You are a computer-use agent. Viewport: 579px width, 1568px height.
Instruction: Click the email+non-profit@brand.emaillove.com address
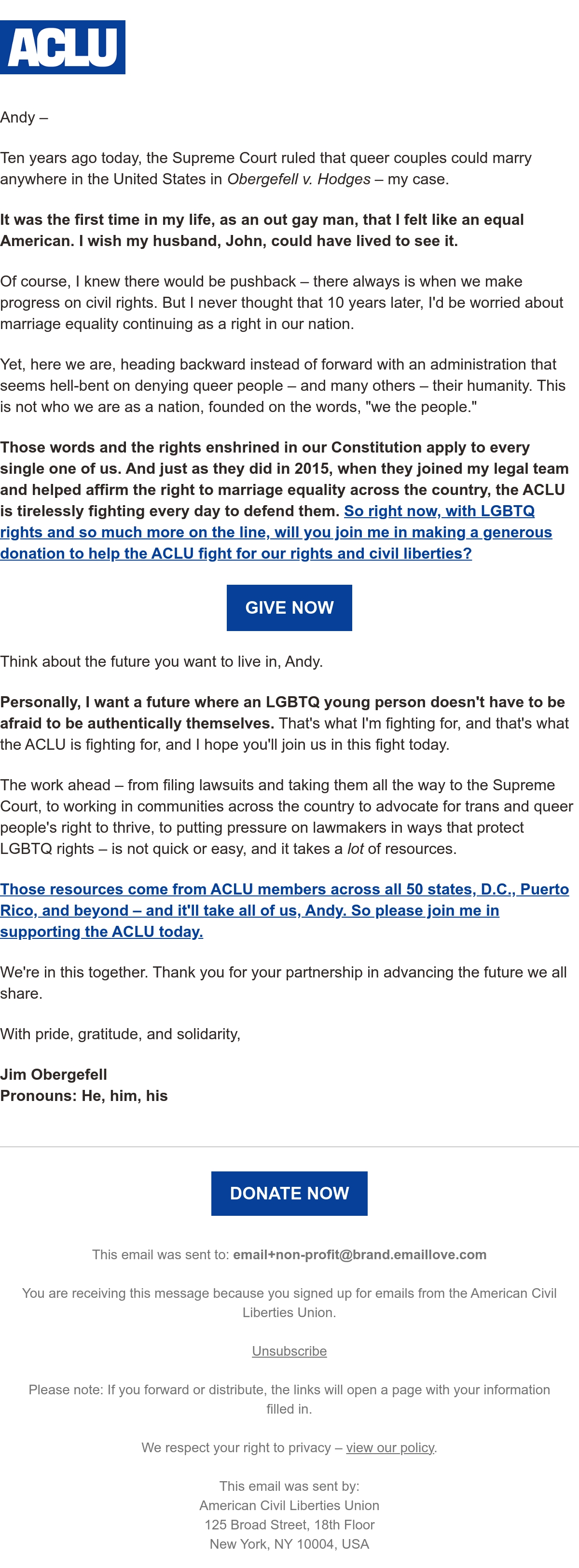coord(360,1254)
